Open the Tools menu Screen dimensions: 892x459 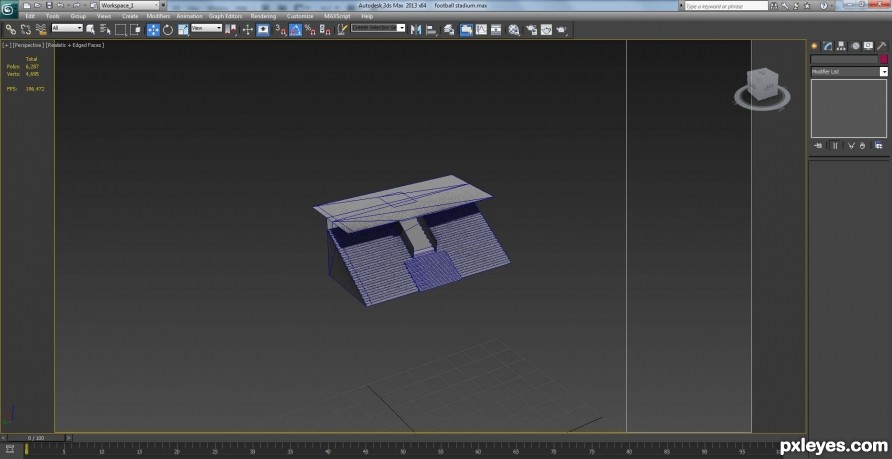(52, 16)
